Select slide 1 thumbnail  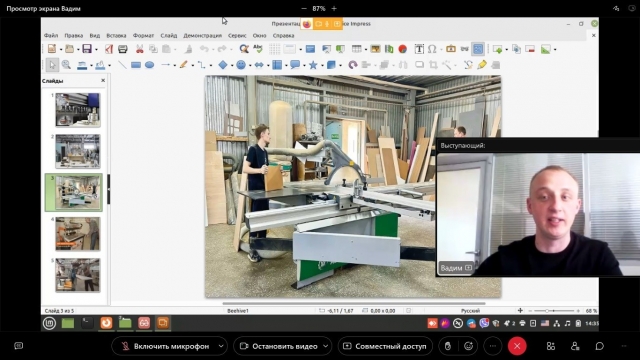(78, 110)
